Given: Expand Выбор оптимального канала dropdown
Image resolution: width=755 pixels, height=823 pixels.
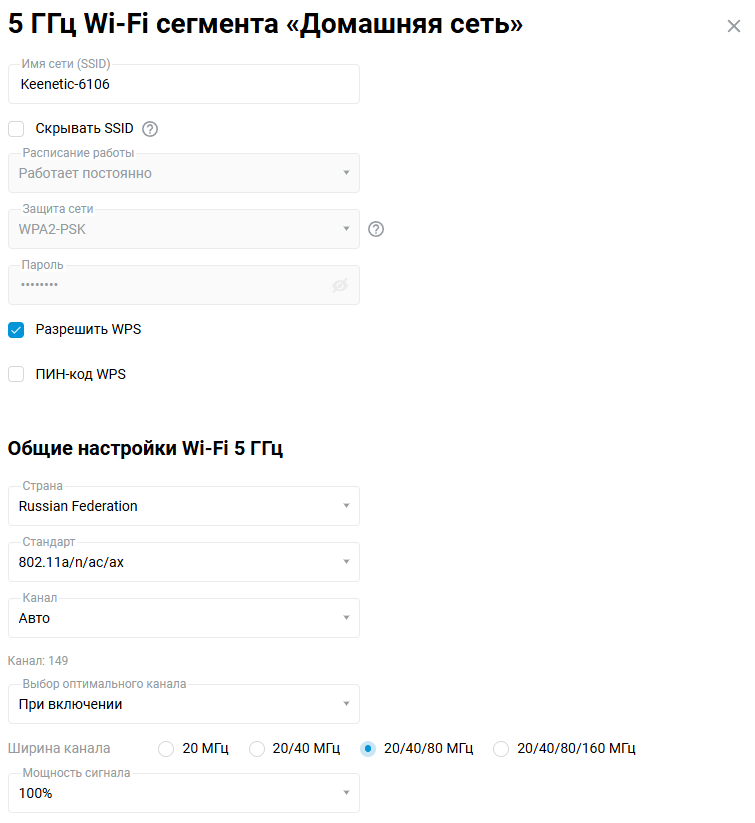Looking at the screenshot, I should (x=184, y=704).
